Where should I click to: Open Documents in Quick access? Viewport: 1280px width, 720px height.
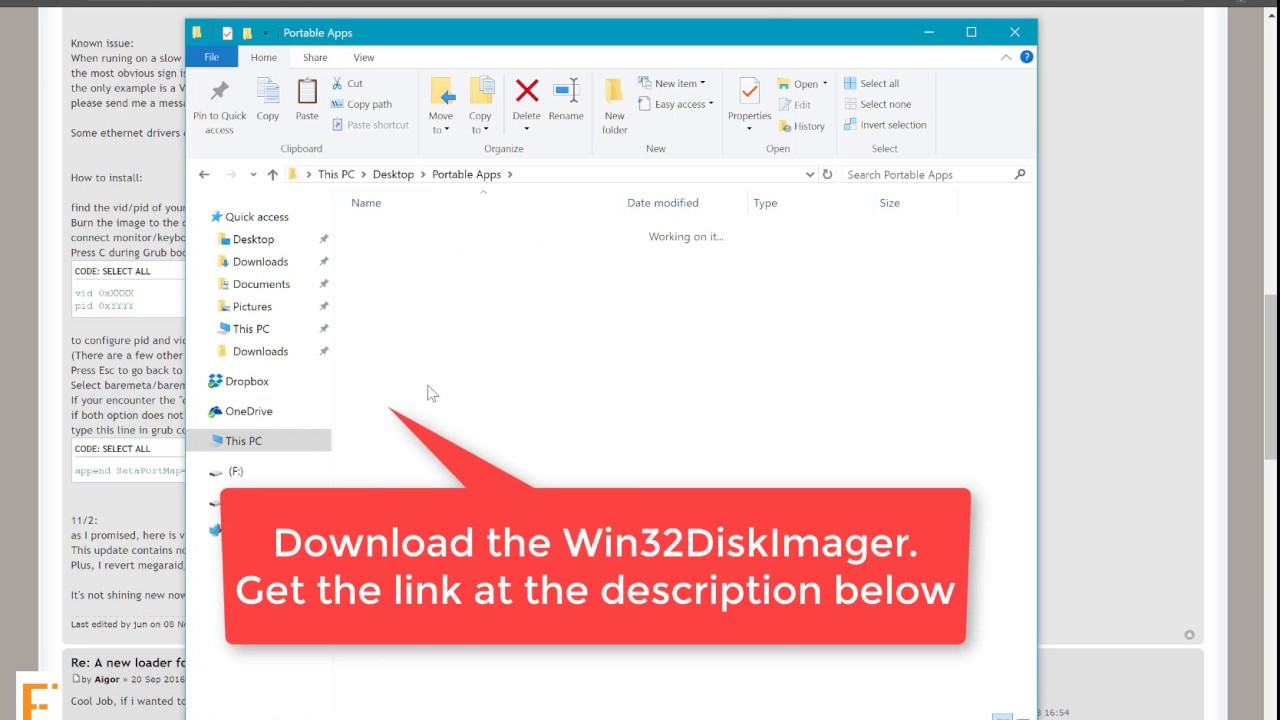[261, 284]
